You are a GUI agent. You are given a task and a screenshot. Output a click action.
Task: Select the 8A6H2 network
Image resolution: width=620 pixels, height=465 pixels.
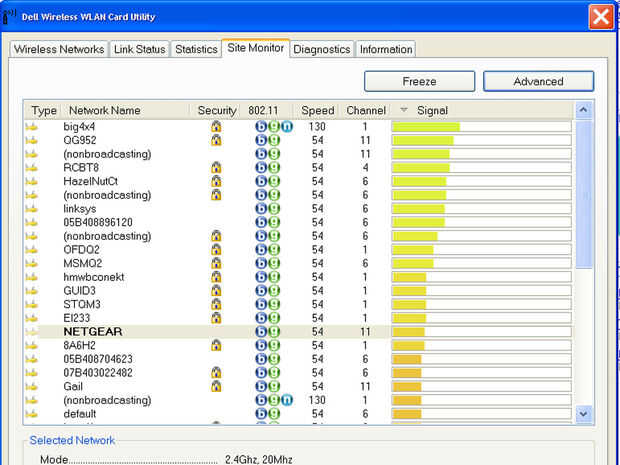(x=79, y=346)
